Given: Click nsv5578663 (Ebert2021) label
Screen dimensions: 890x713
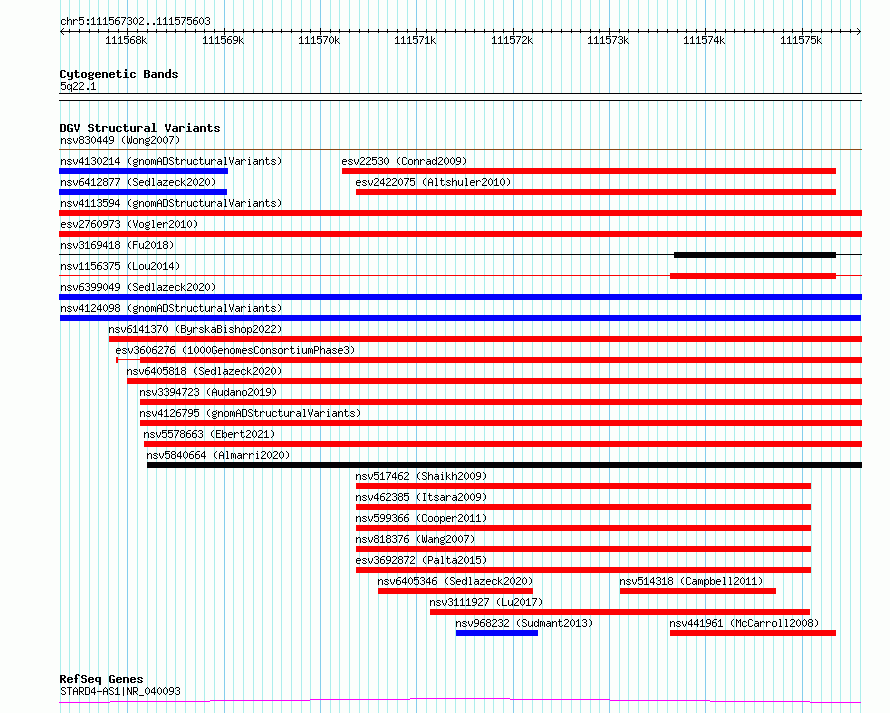Looking at the screenshot, I should [209, 434].
